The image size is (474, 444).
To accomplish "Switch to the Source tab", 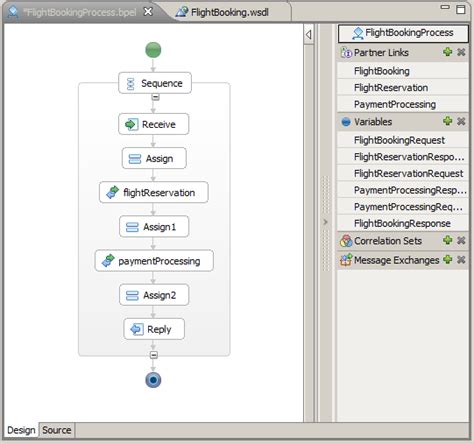I will [x=57, y=430].
